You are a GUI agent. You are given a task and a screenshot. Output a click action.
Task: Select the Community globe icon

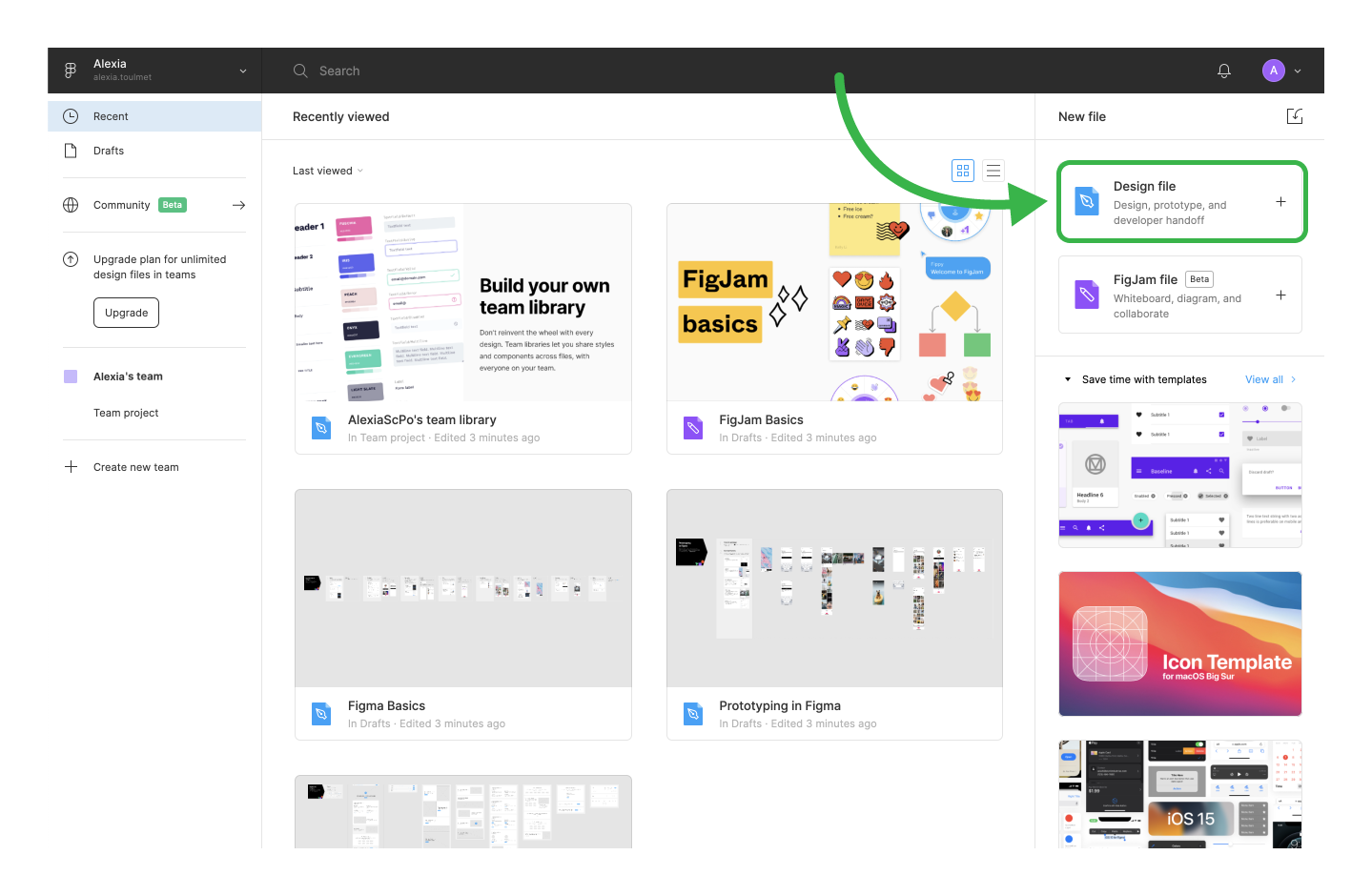70,204
